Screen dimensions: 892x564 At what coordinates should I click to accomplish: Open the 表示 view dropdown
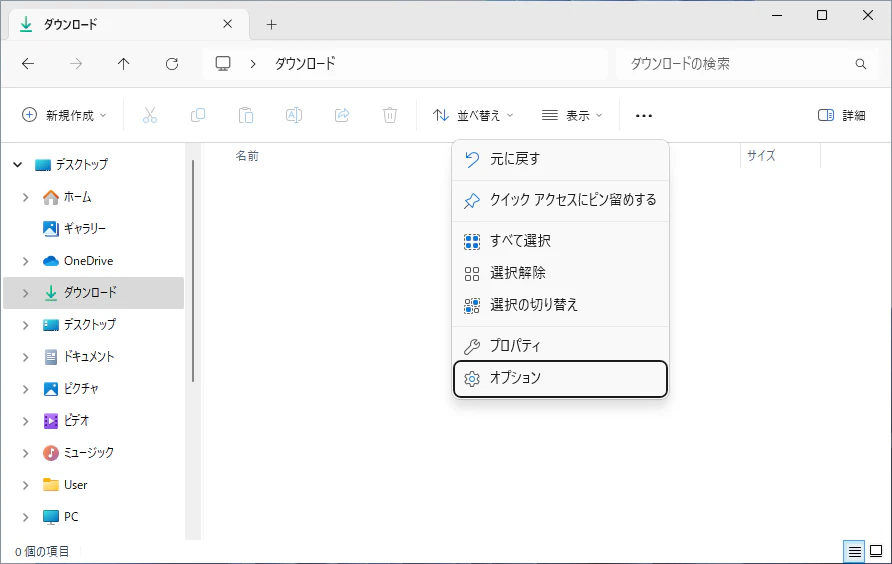(x=572, y=116)
